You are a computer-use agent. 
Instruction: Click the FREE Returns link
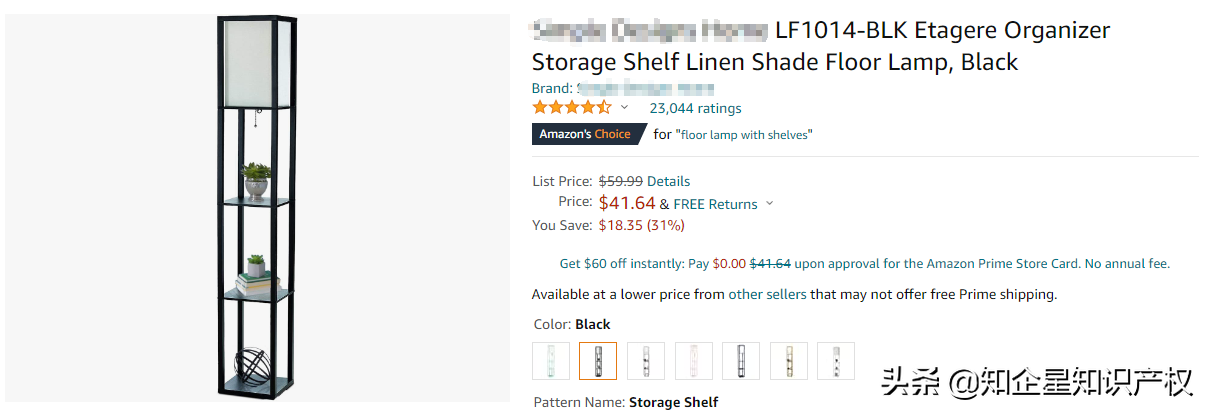click(x=715, y=204)
